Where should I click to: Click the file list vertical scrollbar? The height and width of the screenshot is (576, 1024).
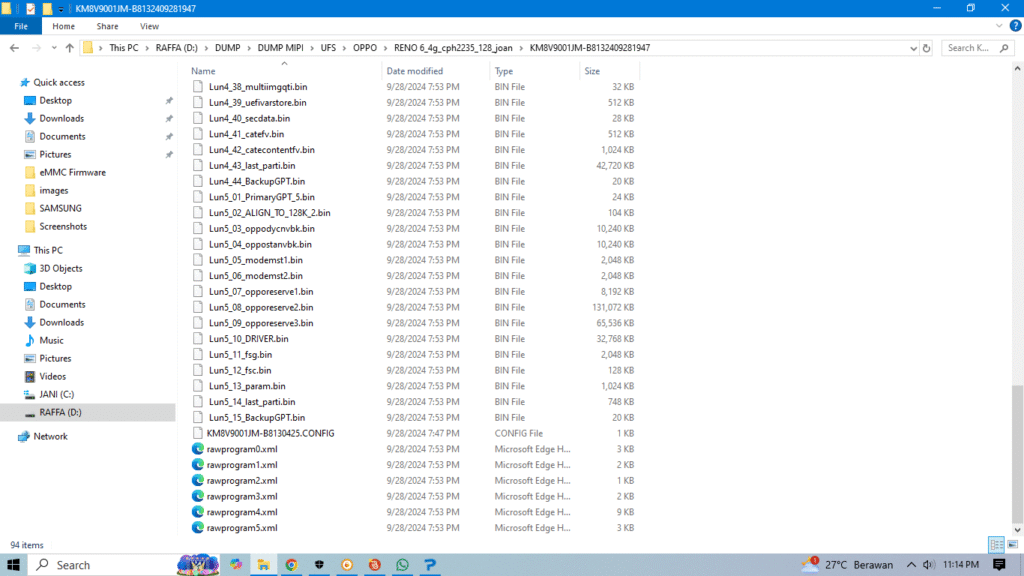pos(1017,453)
